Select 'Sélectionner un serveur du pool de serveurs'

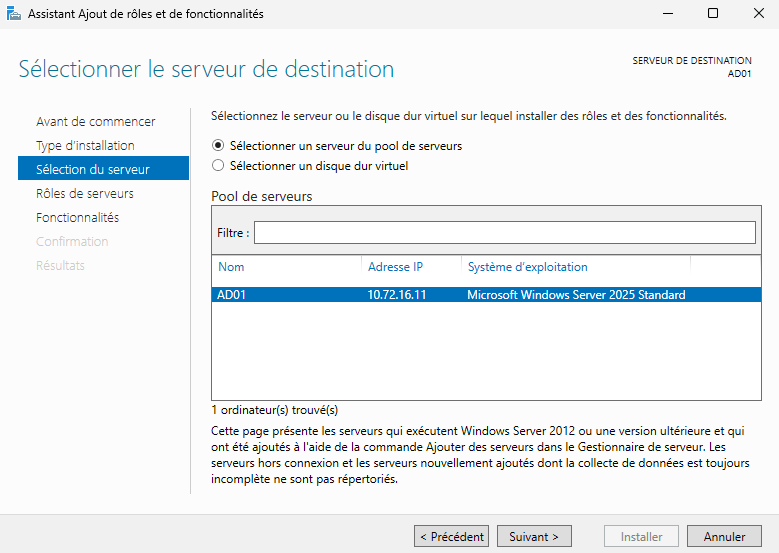pyautogui.click(x=219, y=146)
